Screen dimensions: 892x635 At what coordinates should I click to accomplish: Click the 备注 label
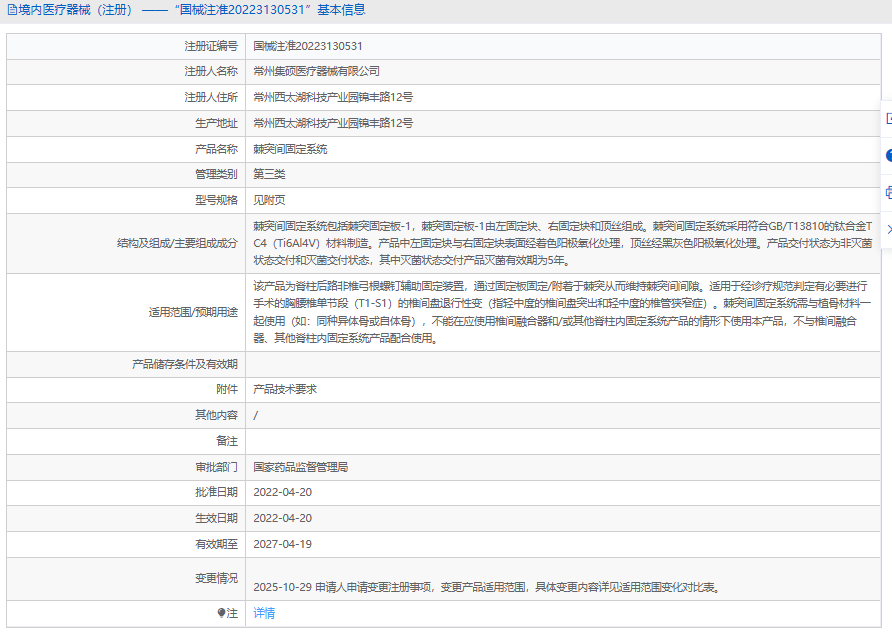tap(227, 441)
